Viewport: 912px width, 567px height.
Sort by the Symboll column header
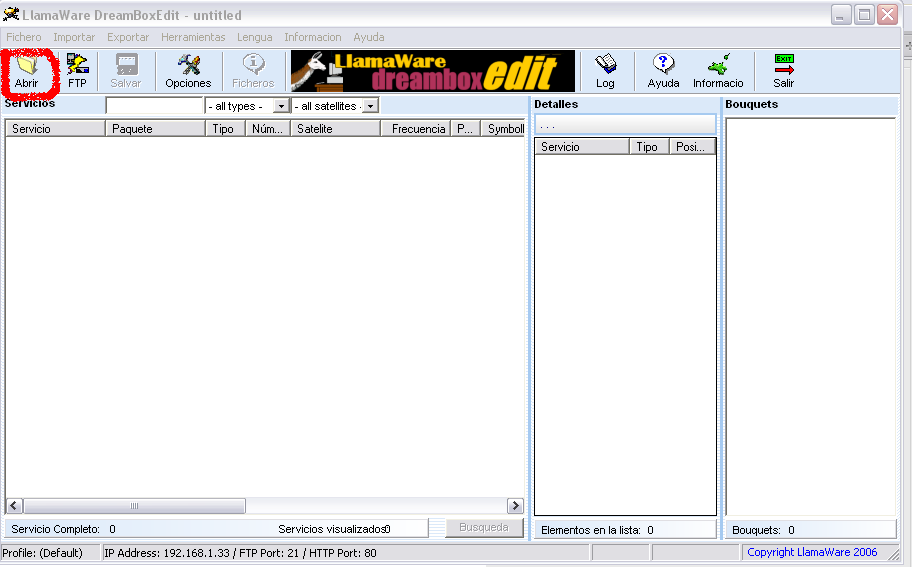[503, 129]
